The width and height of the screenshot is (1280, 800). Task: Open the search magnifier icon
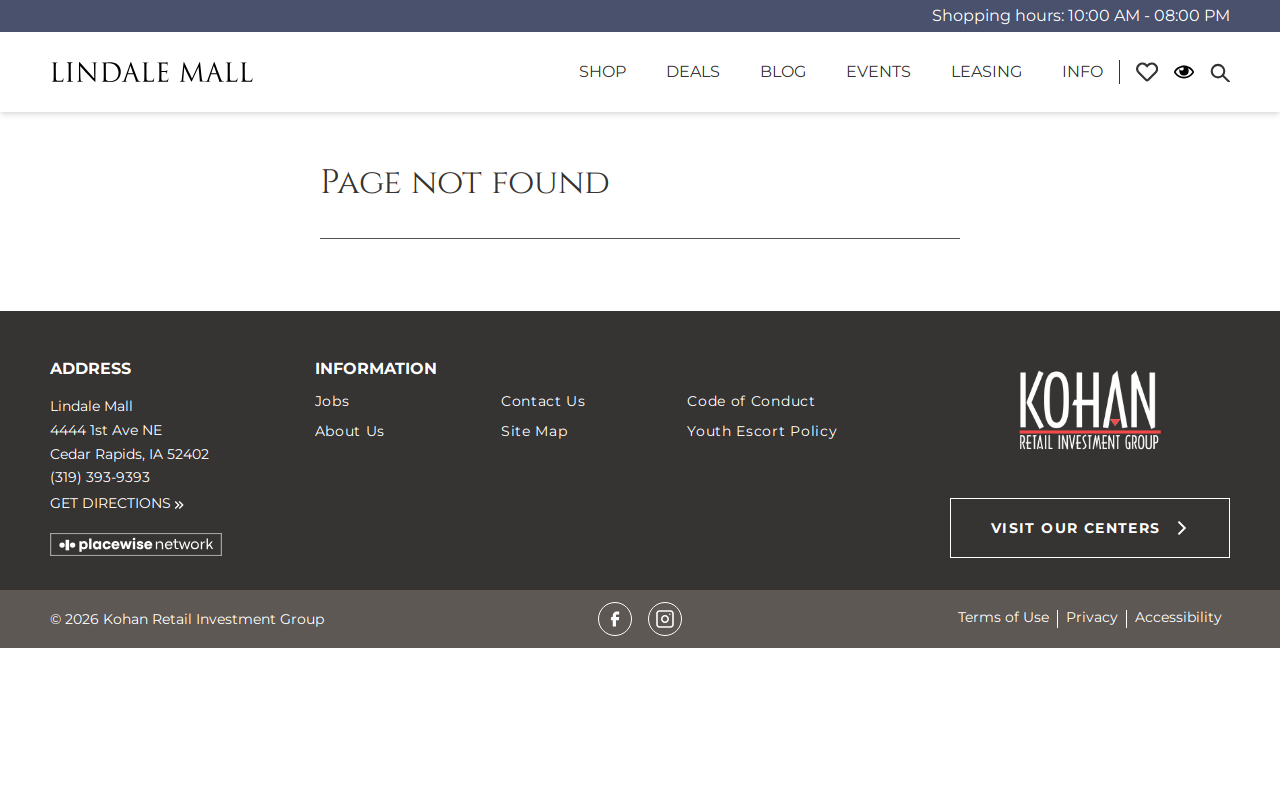(1220, 72)
